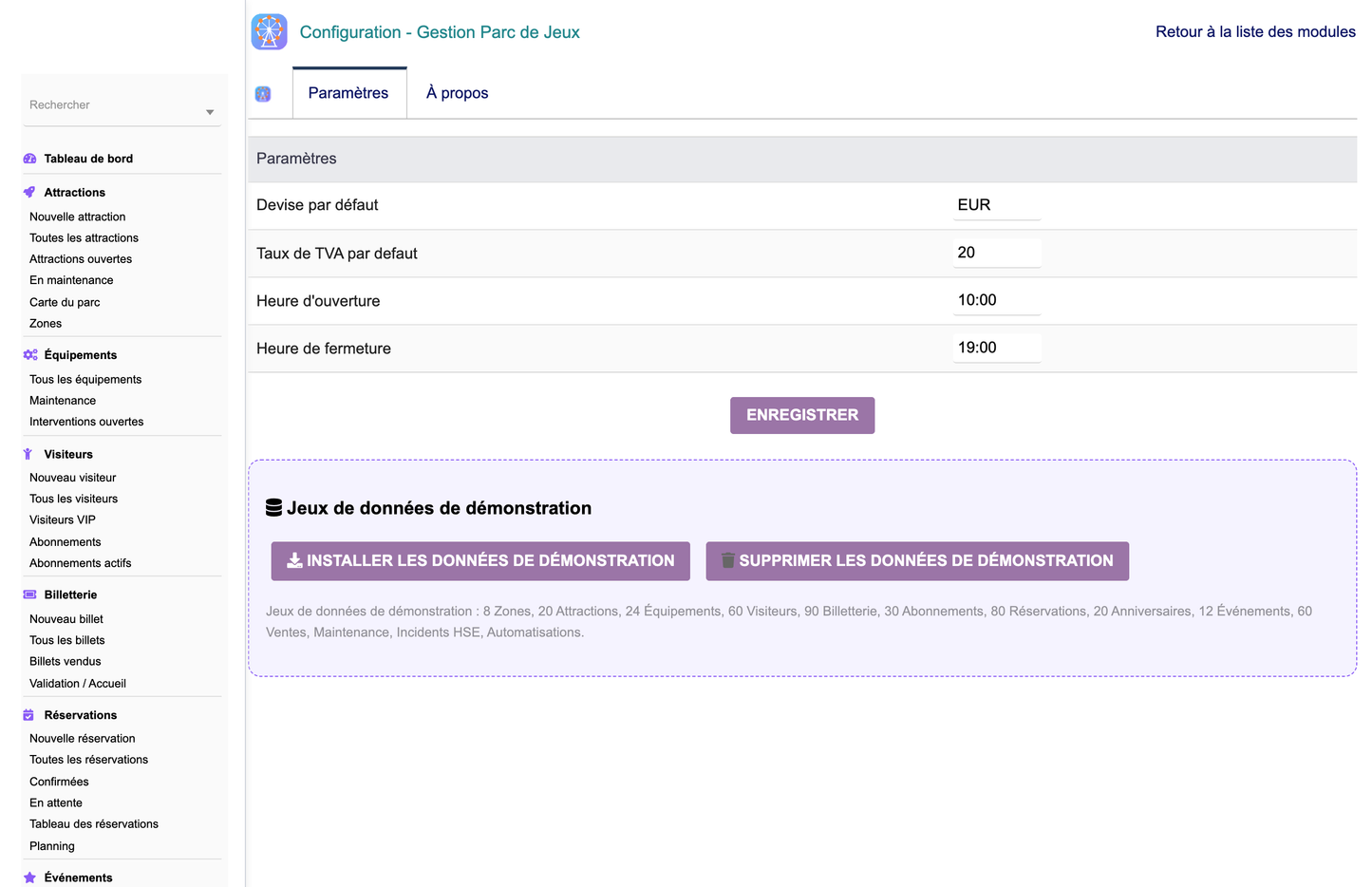This screenshot has height=887, width=1372.
Task: Open Carte du parc
Action: point(65,302)
